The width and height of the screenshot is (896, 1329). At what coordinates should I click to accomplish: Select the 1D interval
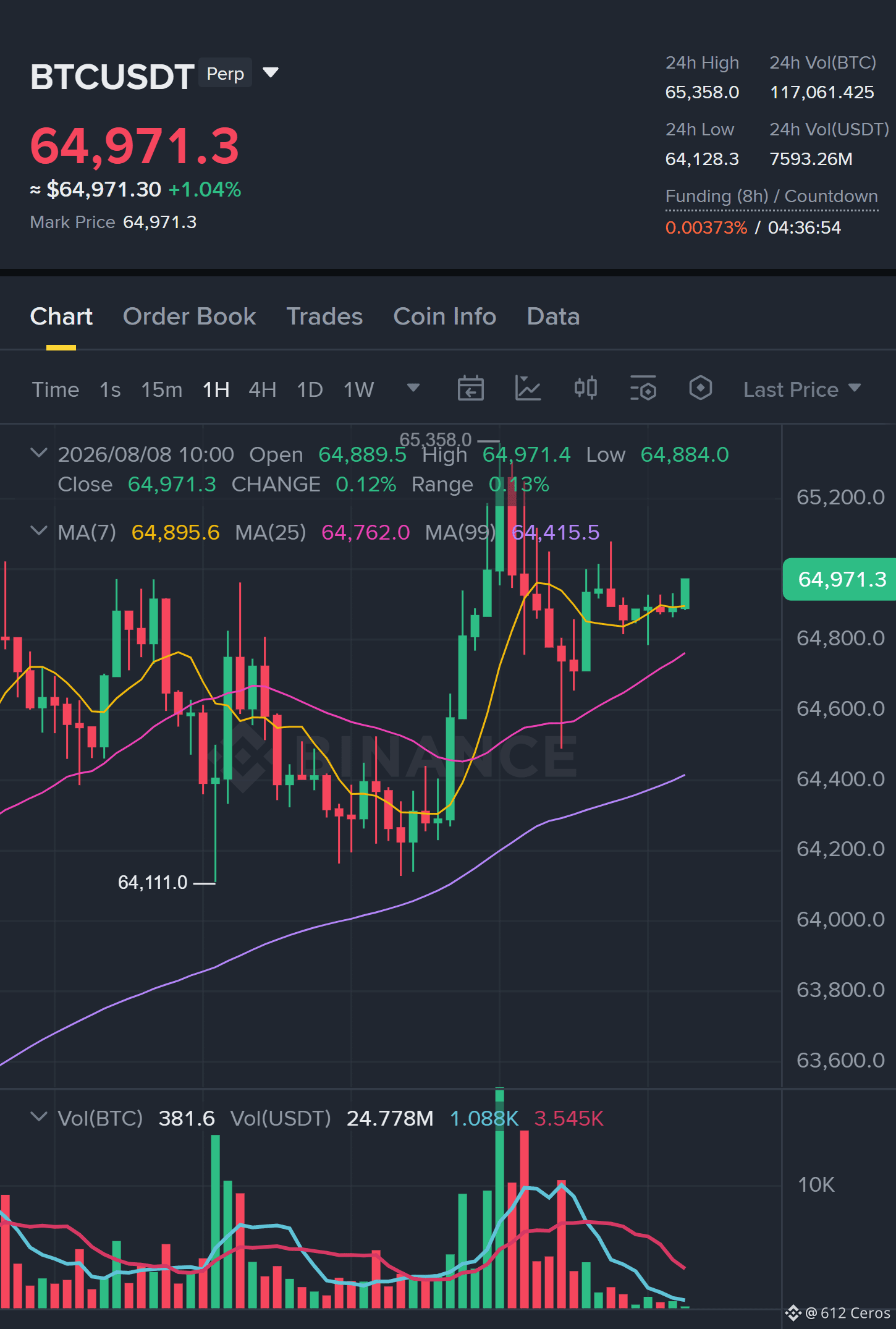[x=310, y=389]
